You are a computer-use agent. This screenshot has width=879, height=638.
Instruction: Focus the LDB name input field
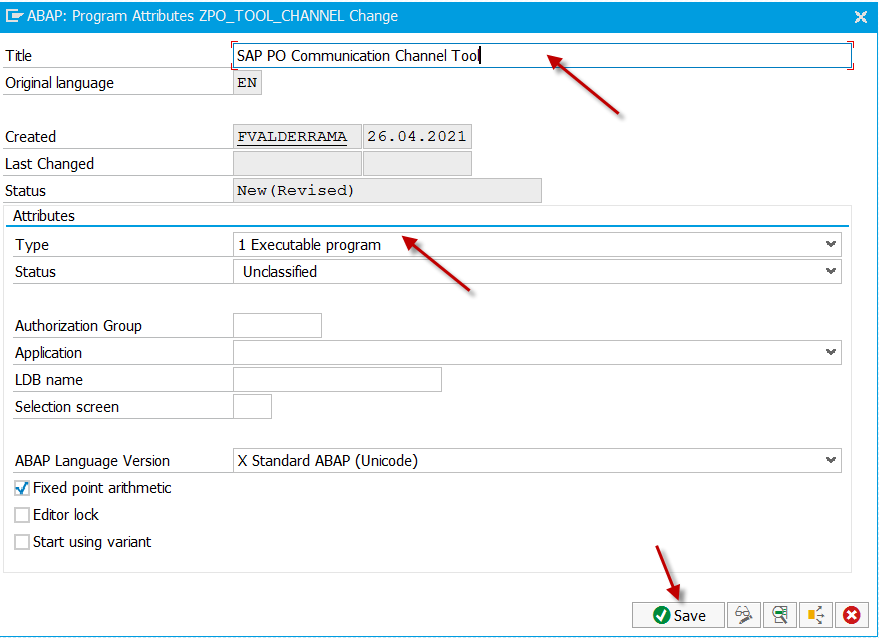pos(337,380)
